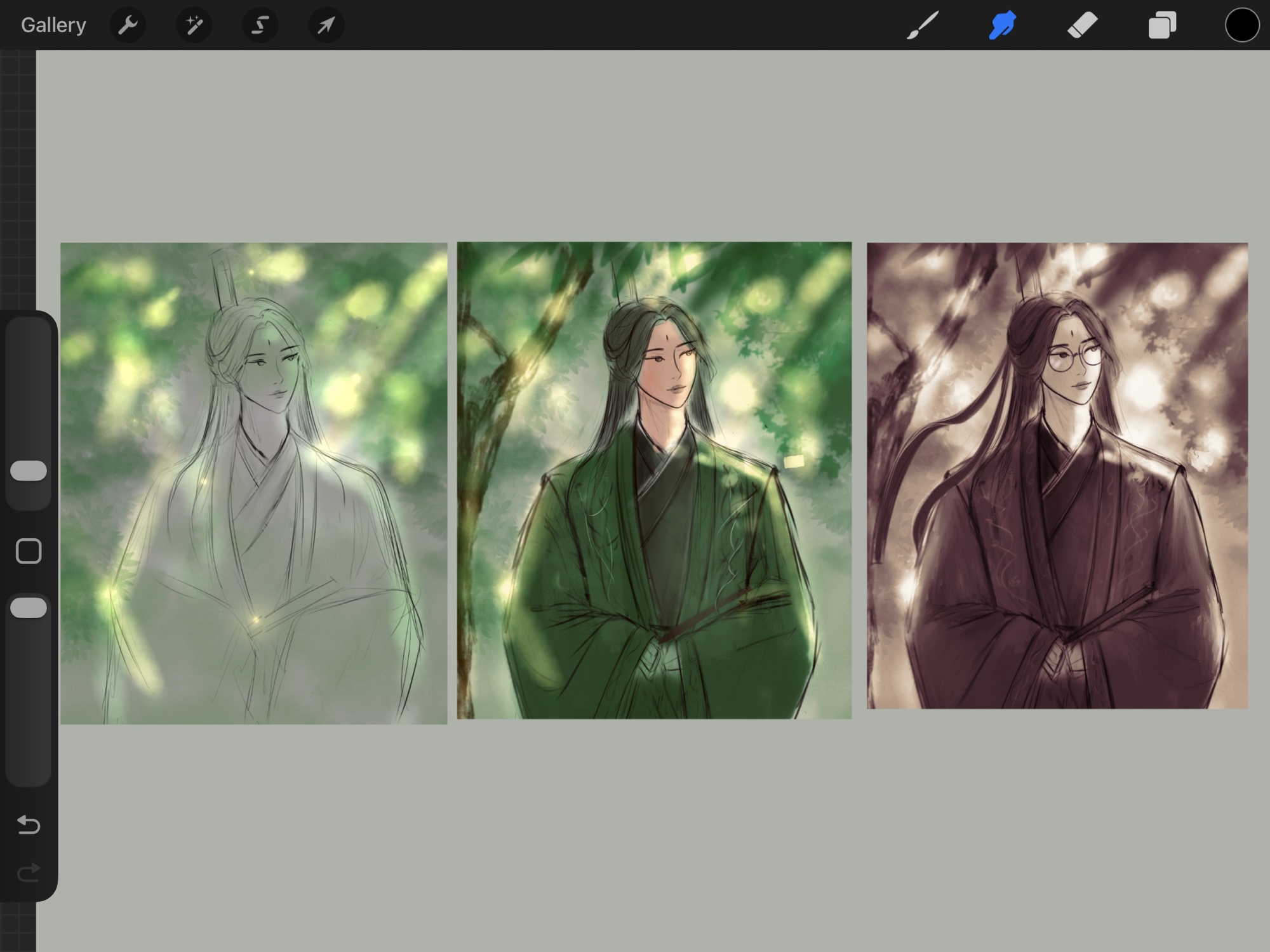Open the black active color picker
This screenshot has width=1270, height=952.
click(x=1241, y=25)
